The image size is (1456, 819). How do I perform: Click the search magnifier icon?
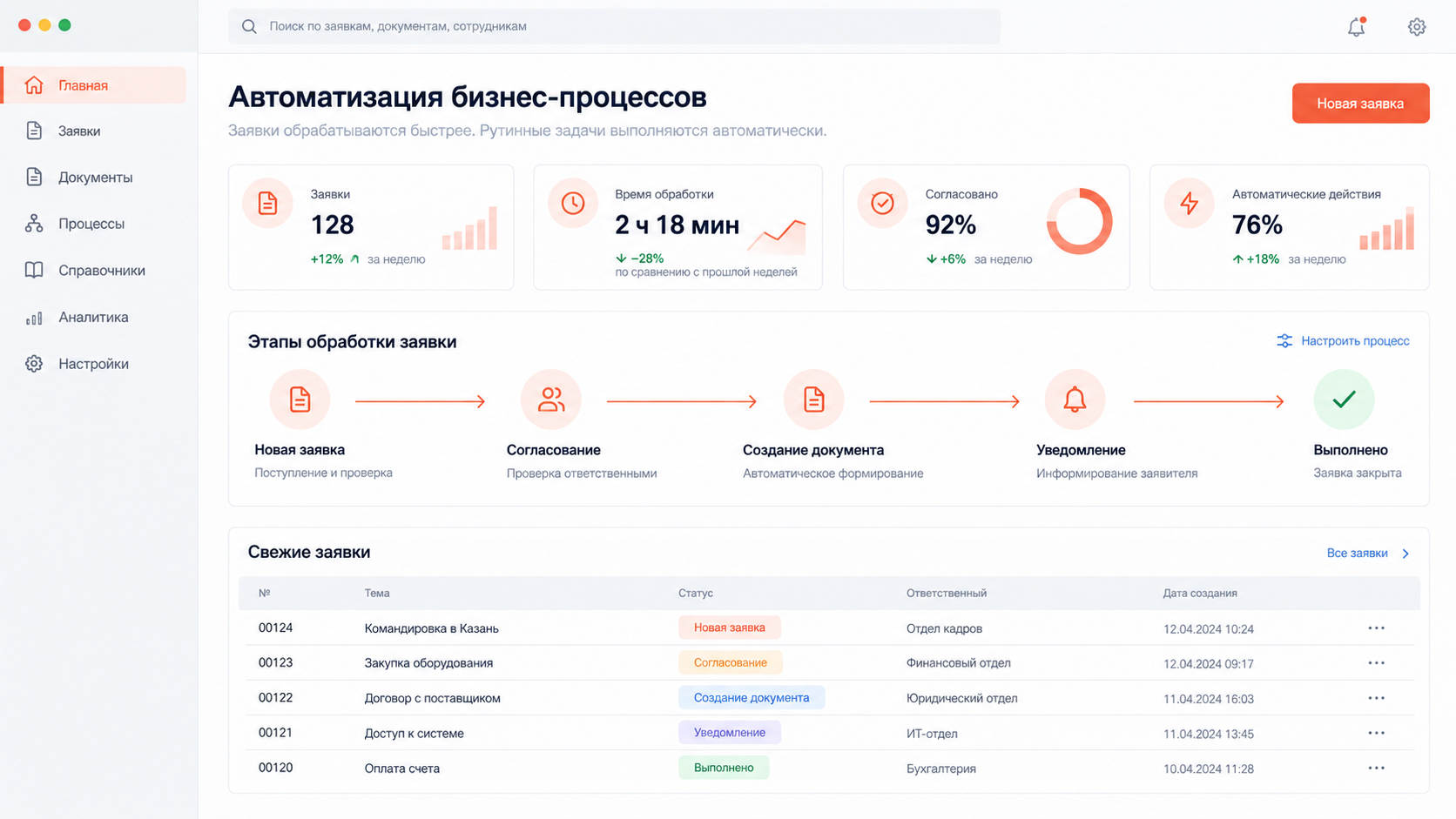249,26
